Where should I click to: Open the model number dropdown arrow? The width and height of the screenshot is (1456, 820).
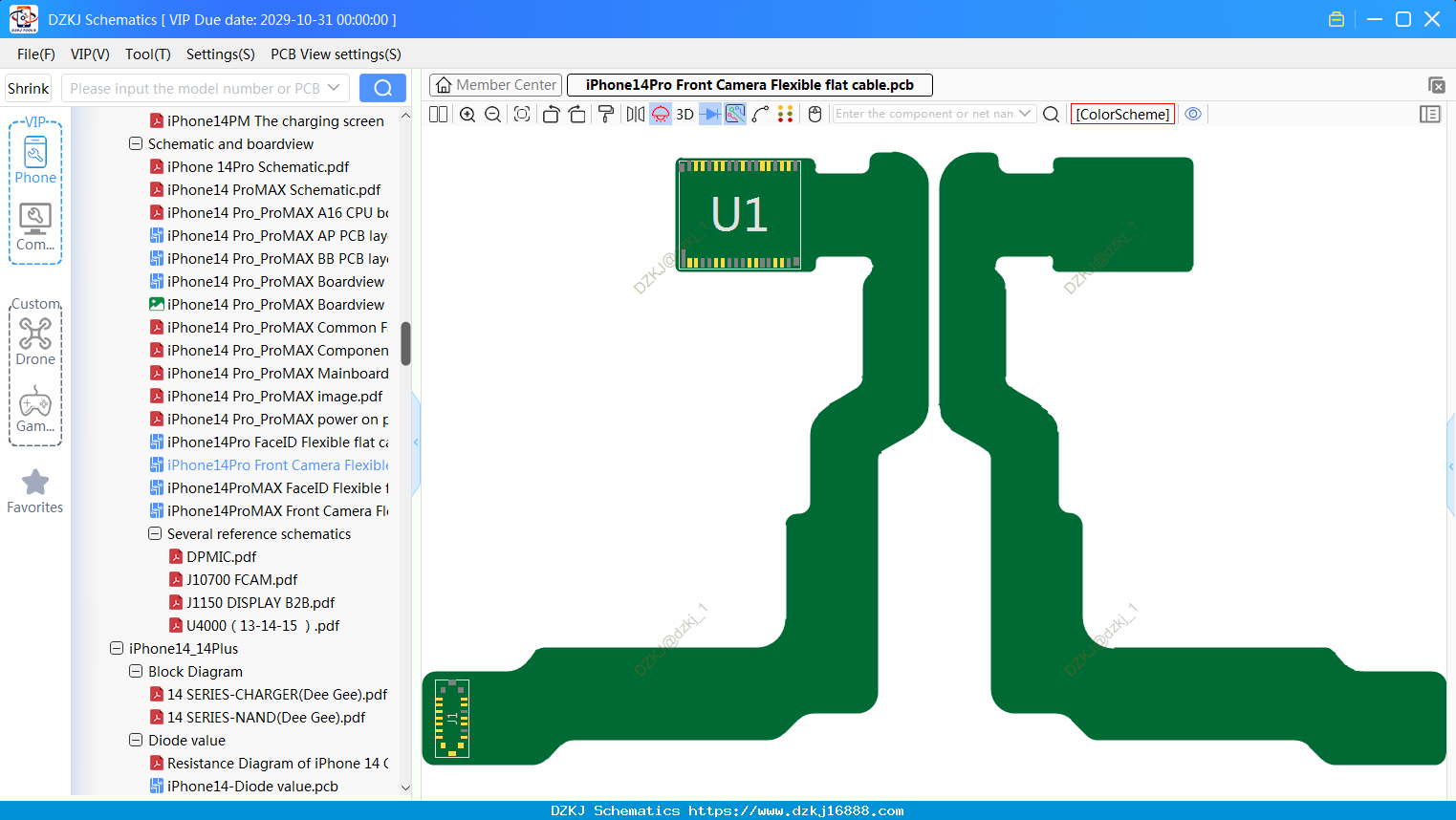(x=334, y=88)
